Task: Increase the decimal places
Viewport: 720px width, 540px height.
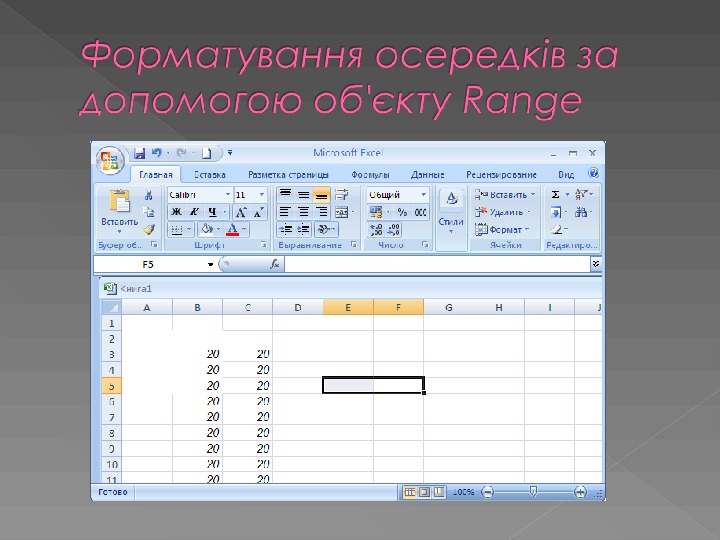Action: pos(376,229)
